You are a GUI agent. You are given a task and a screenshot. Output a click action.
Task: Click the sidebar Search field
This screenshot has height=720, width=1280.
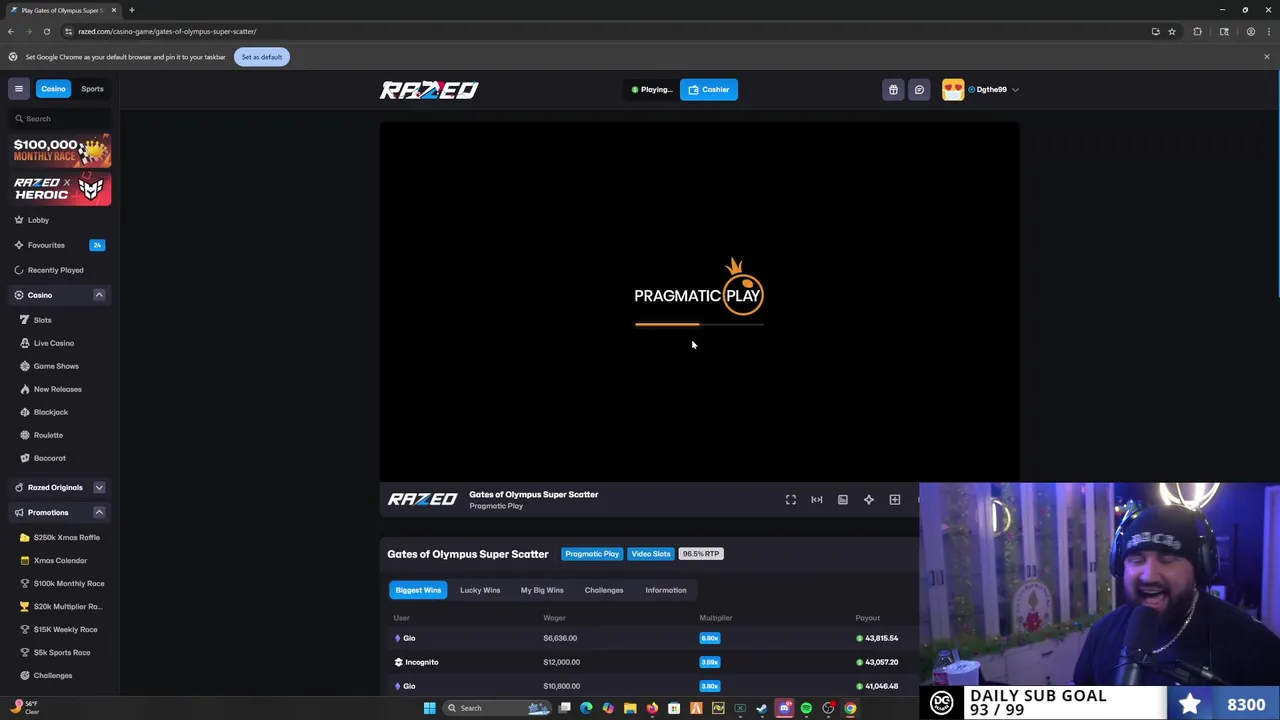(x=62, y=119)
